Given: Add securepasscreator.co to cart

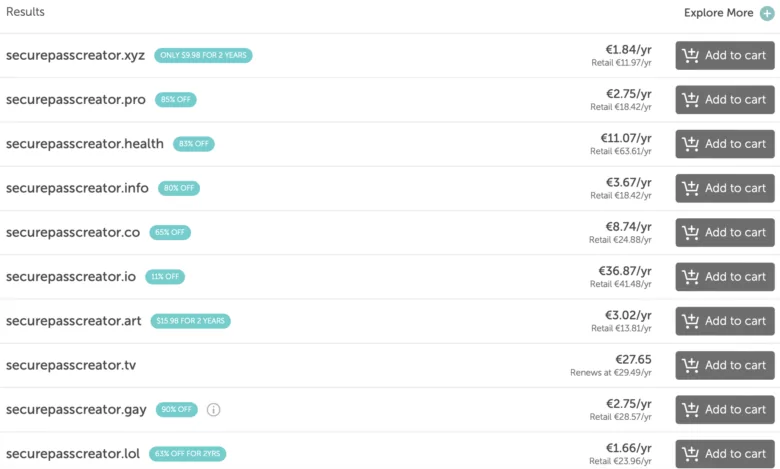Looking at the screenshot, I should coord(725,233).
